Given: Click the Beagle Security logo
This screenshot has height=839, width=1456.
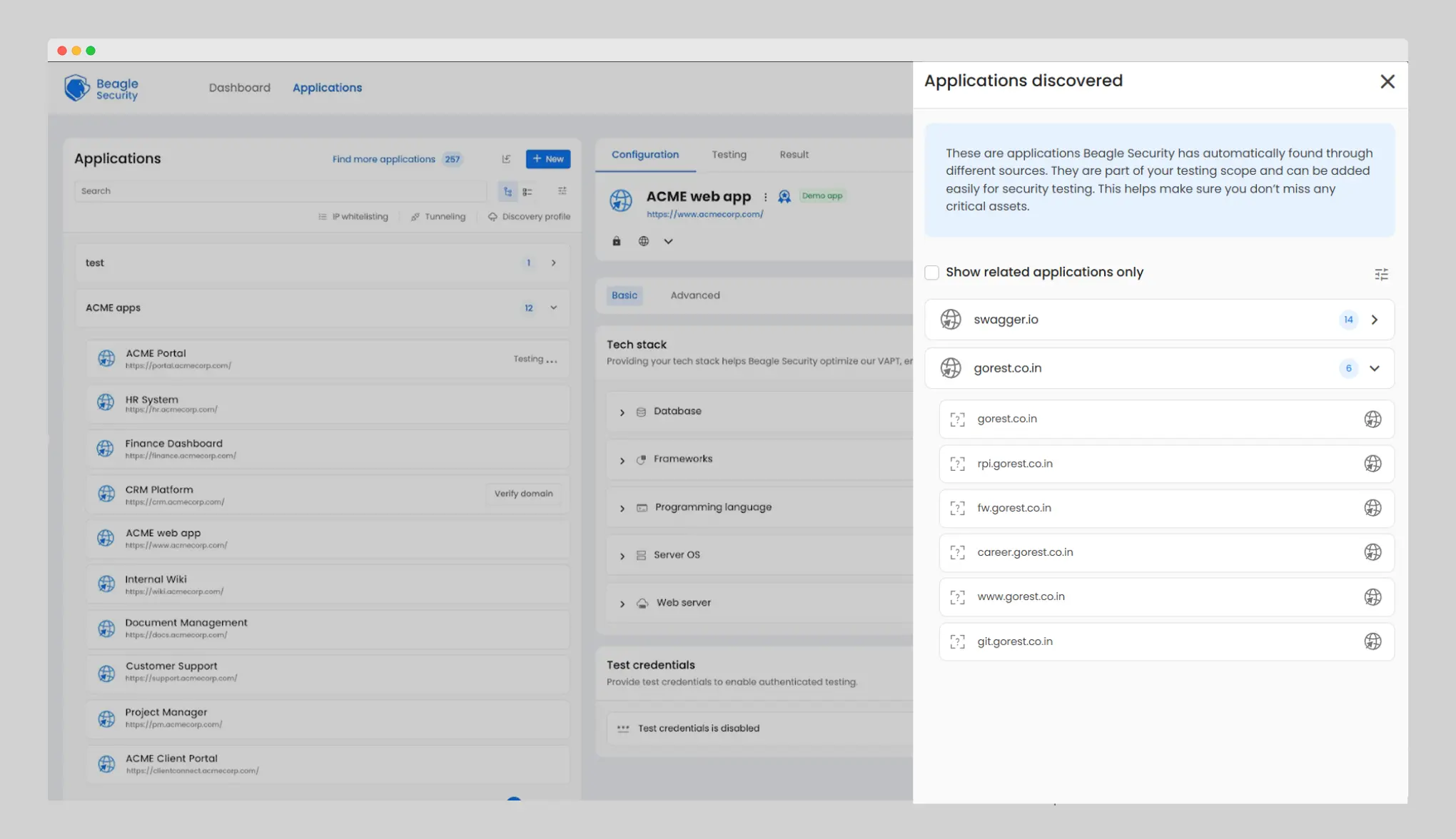Looking at the screenshot, I should click(101, 88).
